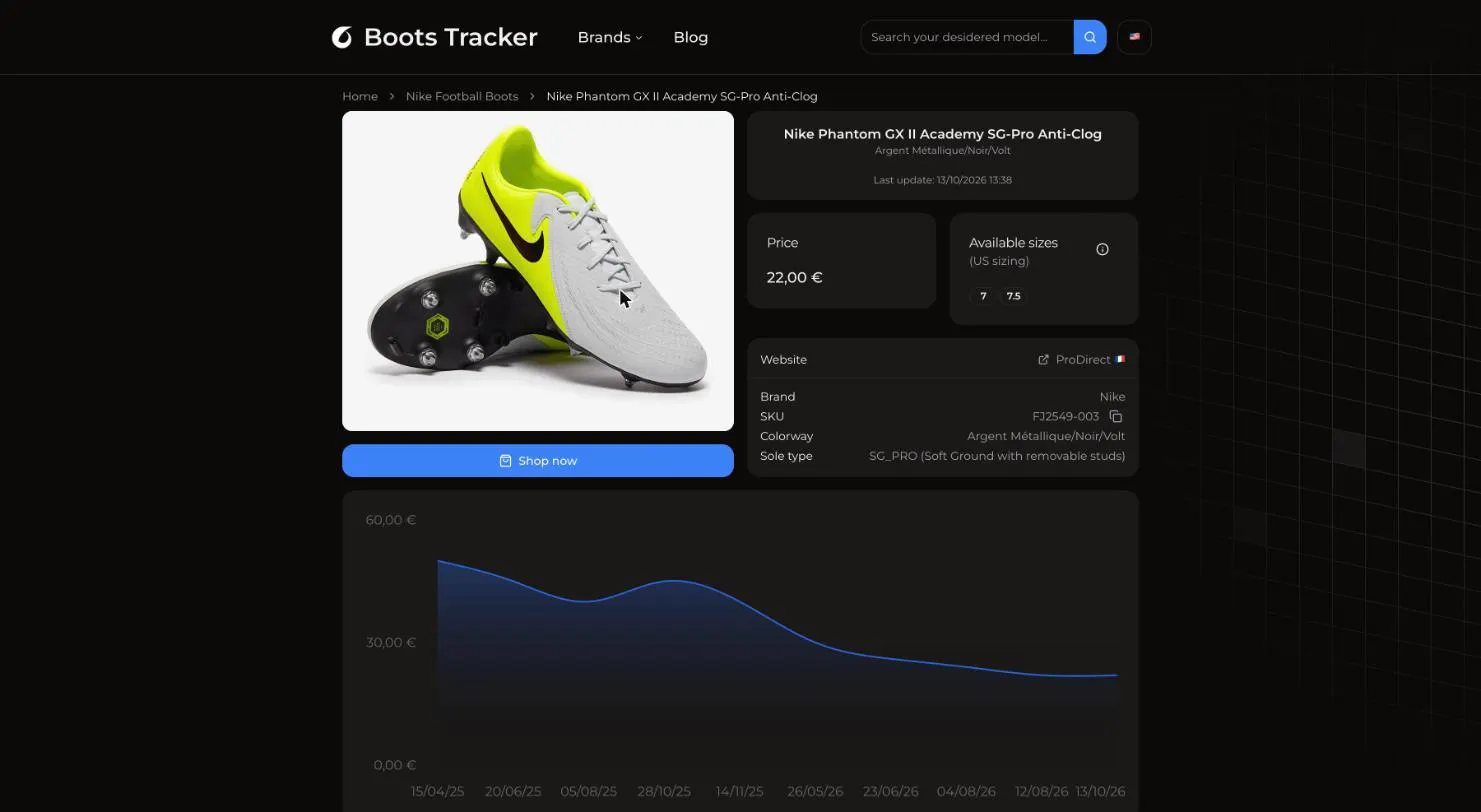Open the Boots Tracker home title

point(450,37)
